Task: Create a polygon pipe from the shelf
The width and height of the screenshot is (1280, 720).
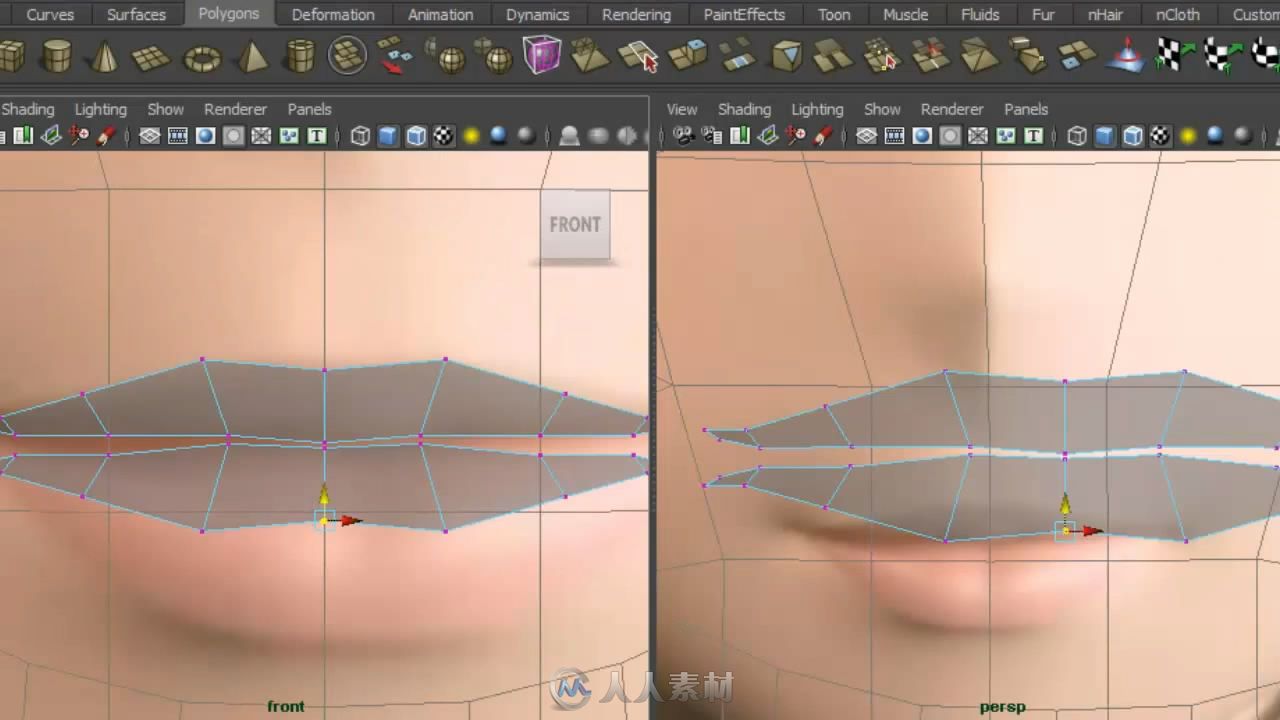Action: pyautogui.click(x=299, y=56)
